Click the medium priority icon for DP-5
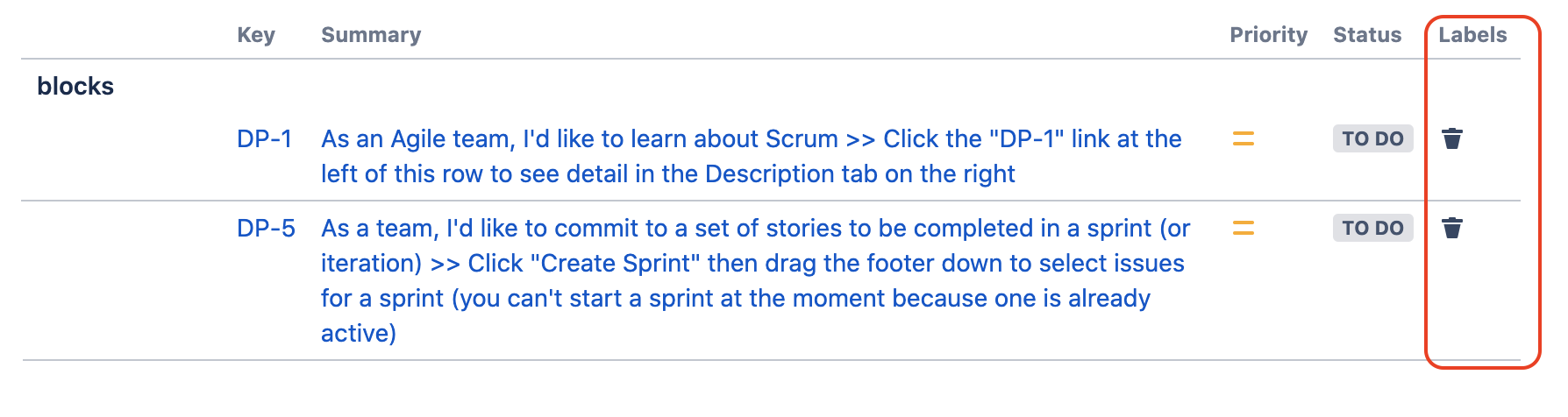This screenshot has width=1568, height=417. pos(1244,228)
